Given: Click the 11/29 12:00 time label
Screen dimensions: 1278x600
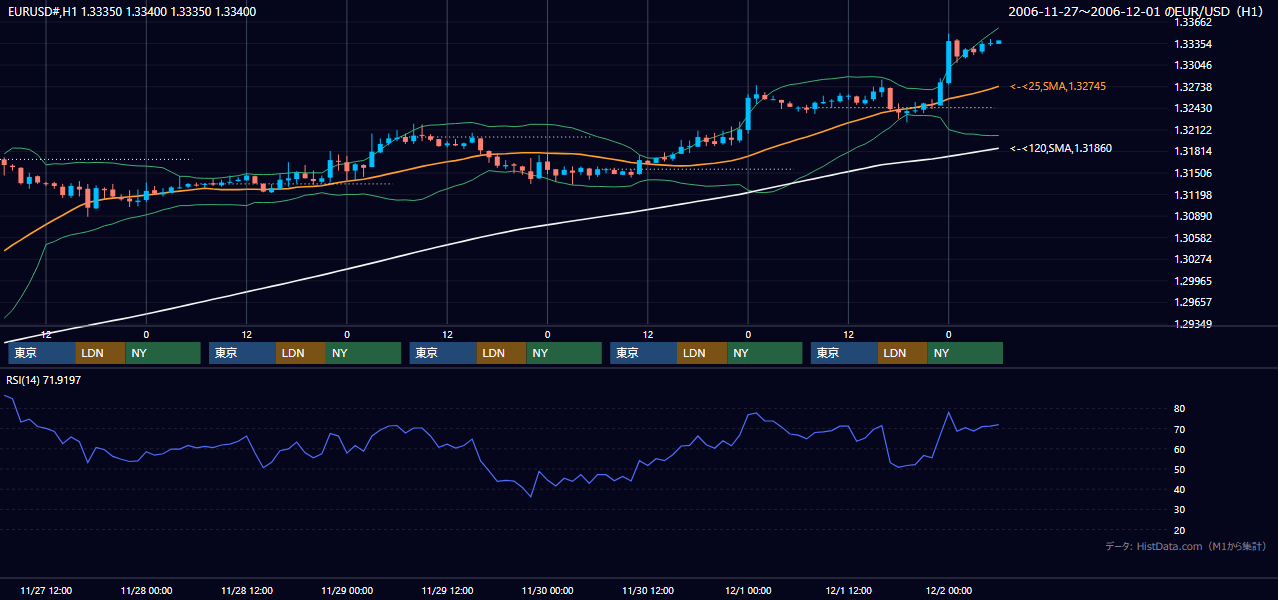Looking at the screenshot, I should [x=447, y=590].
